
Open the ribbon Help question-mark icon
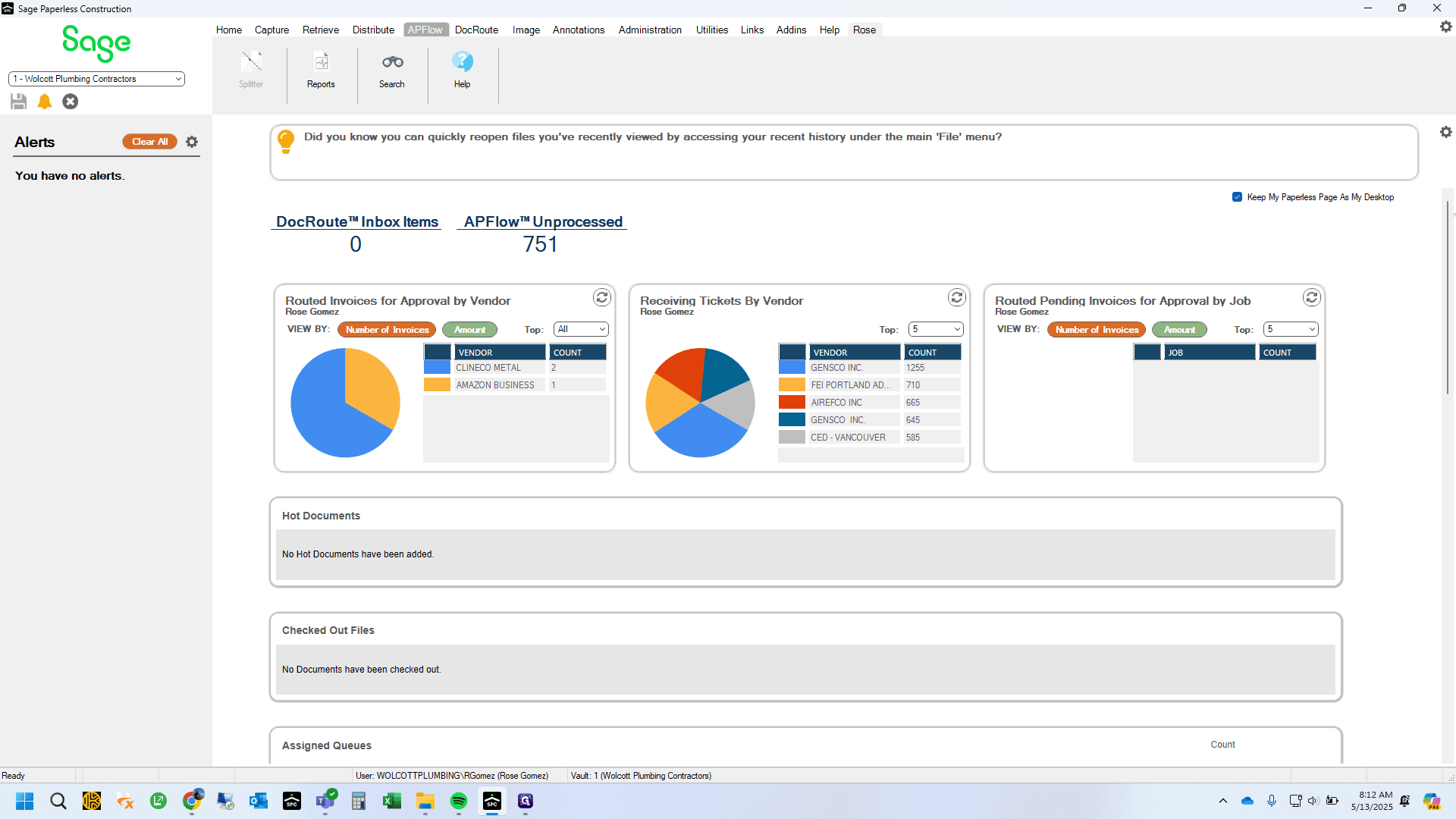point(463,70)
